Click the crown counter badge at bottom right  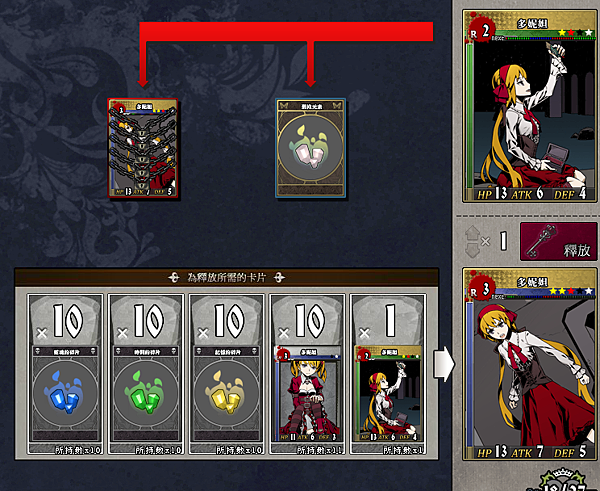(562, 480)
